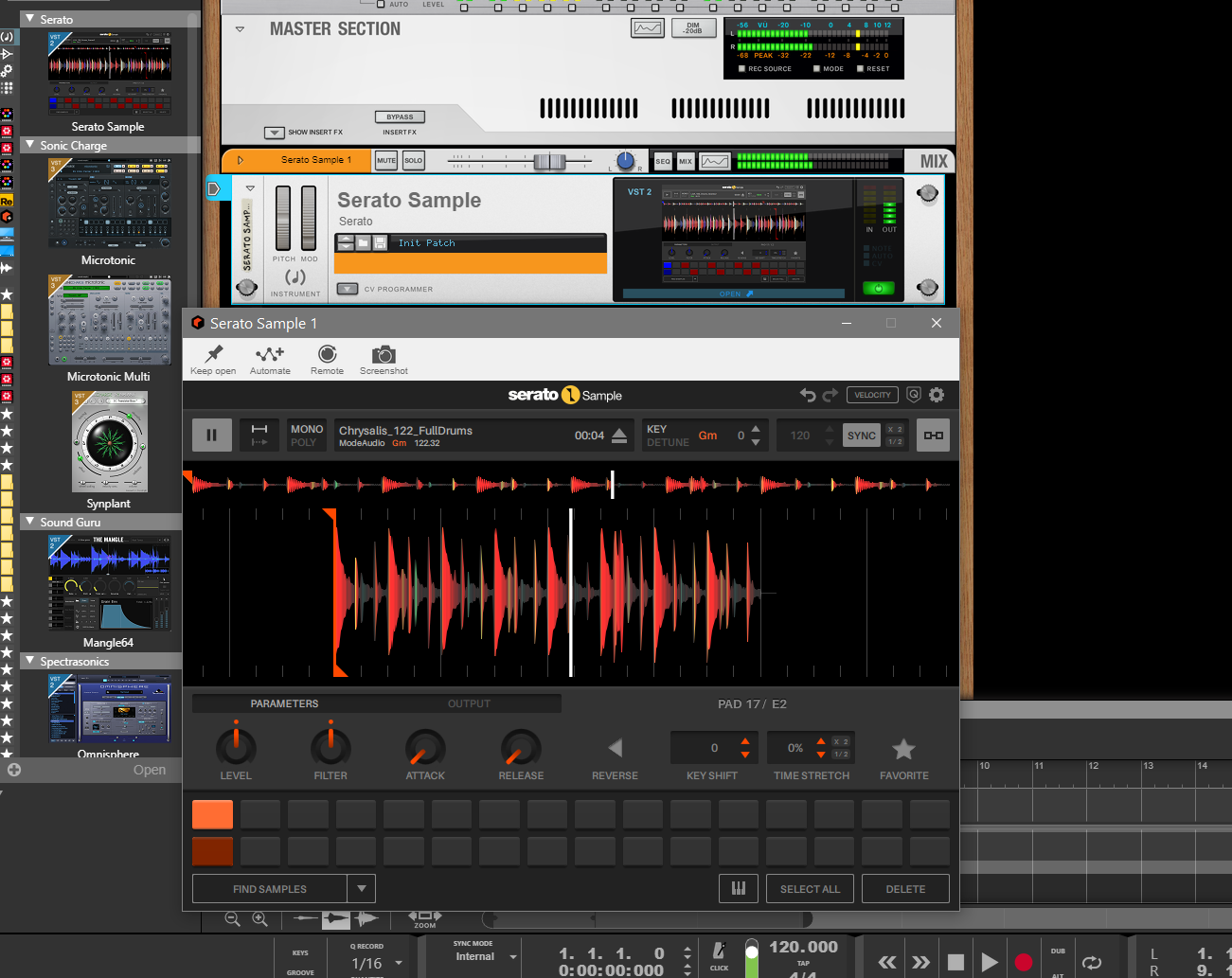The image size is (1232, 978).
Task: Click the metronome Click icon
Action: click(719, 951)
